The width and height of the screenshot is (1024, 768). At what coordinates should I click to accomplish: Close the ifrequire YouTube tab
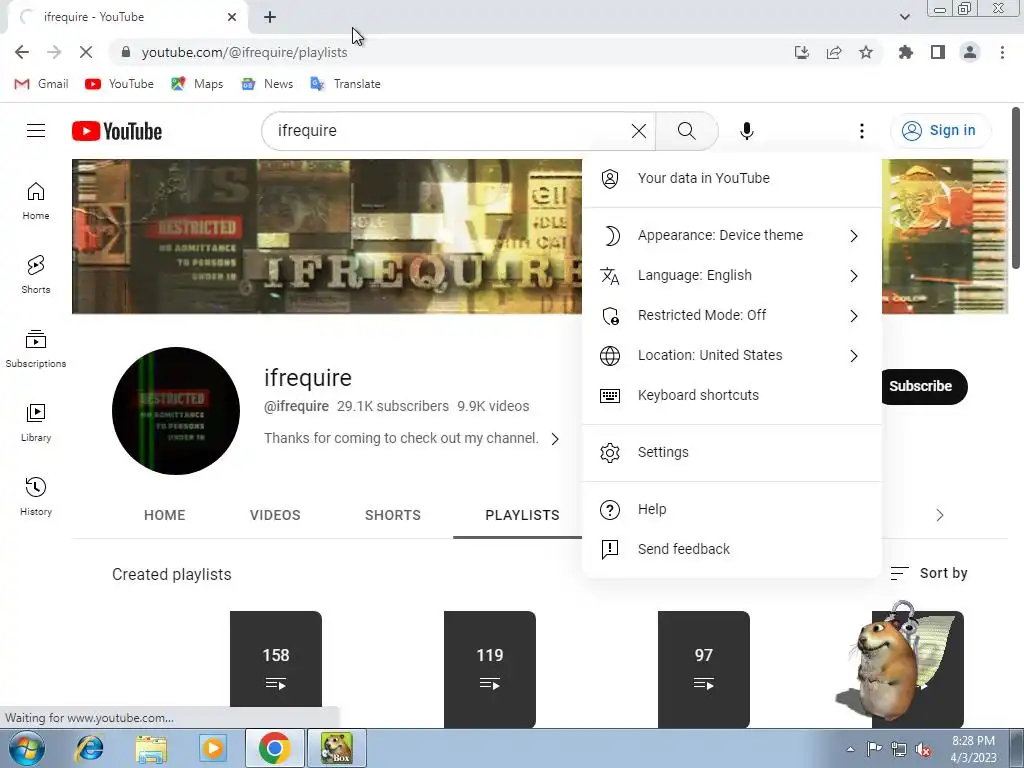[x=232, y=17]
